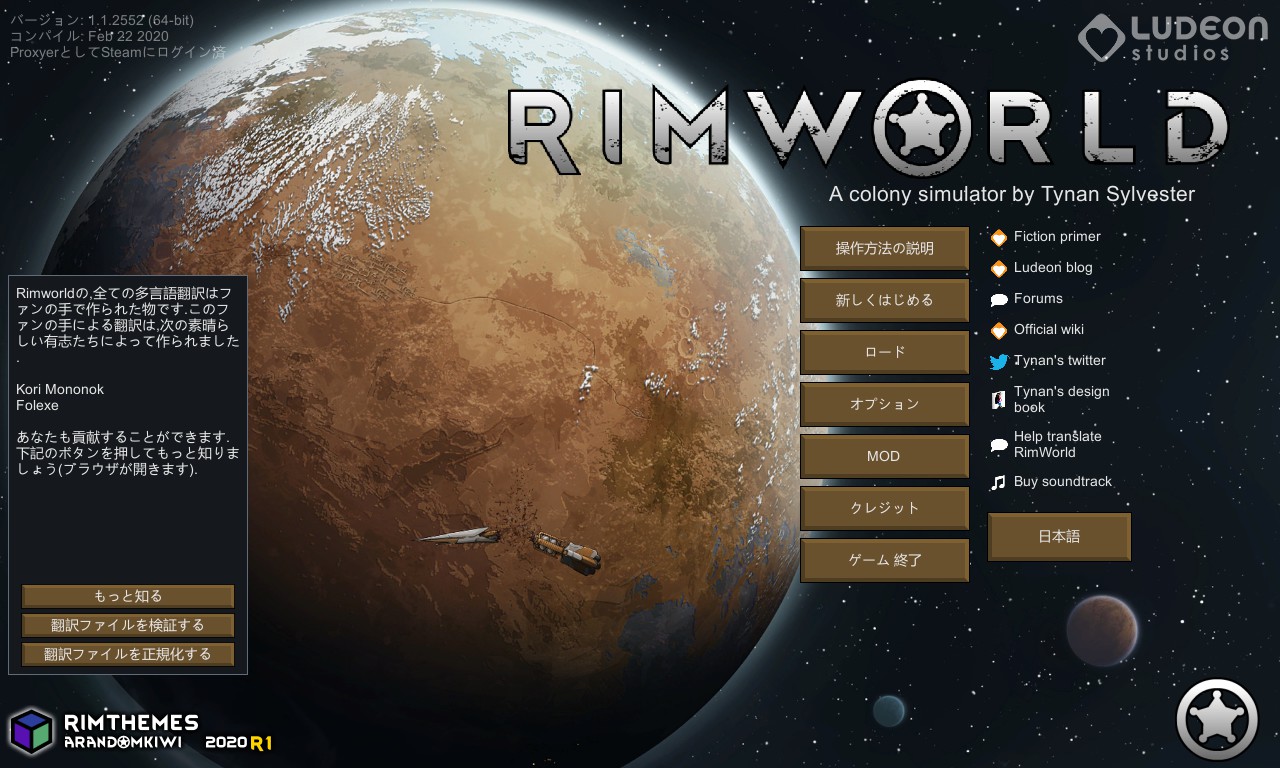
Task: Open the Forums link
Action: tap(1038, 299)
